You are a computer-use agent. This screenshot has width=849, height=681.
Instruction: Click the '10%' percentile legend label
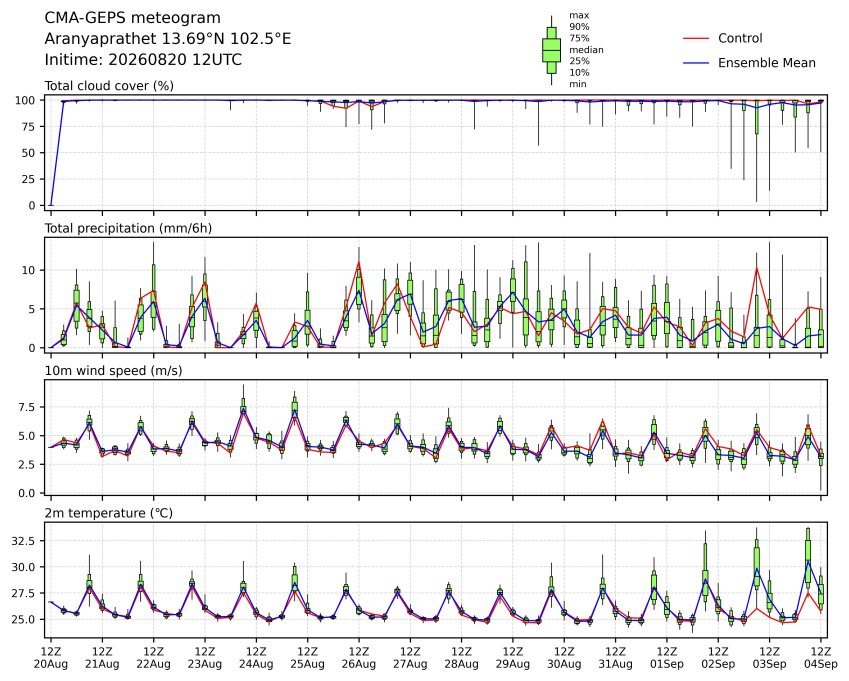point(579,73)
